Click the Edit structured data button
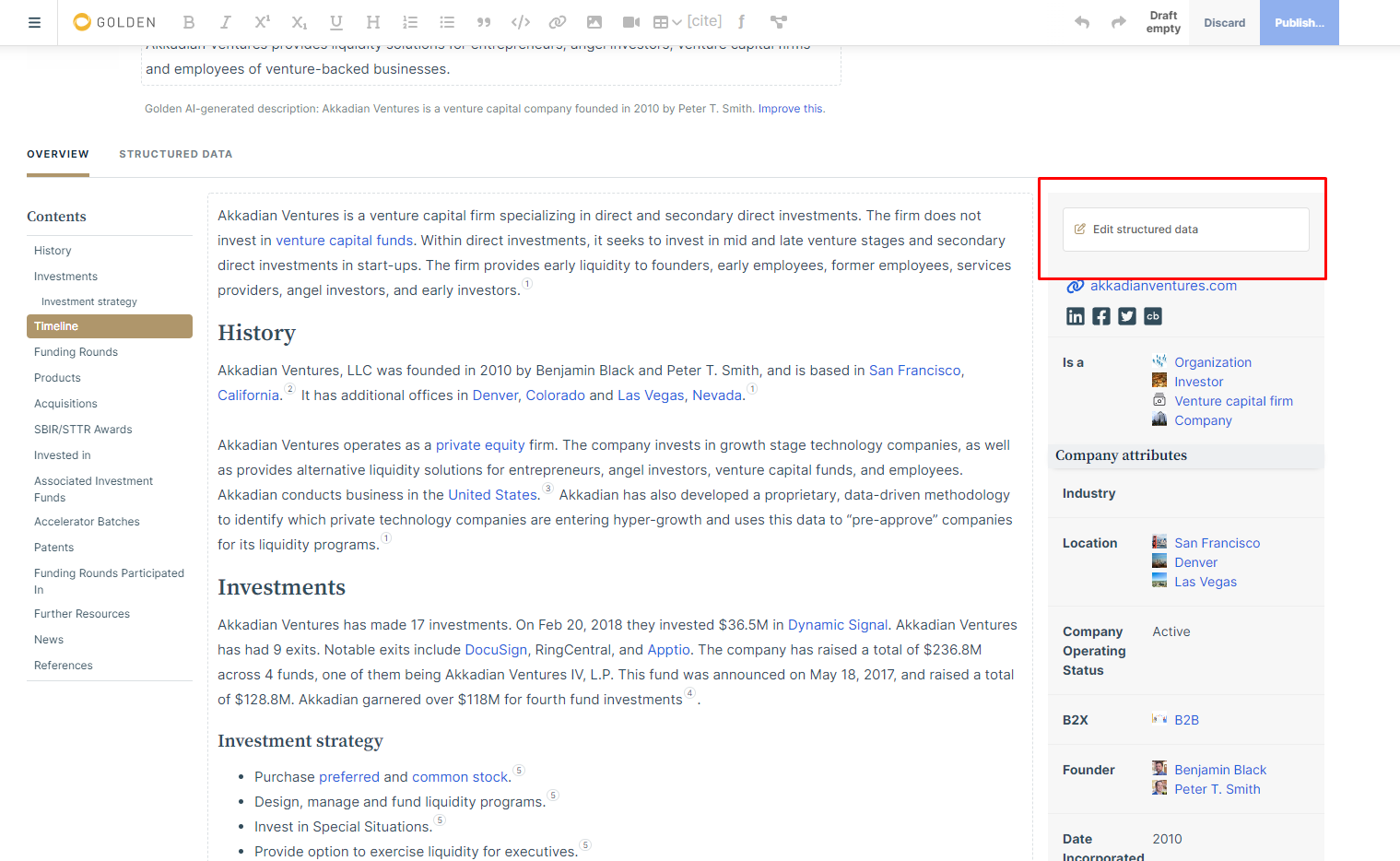 tap(1186, 230)
